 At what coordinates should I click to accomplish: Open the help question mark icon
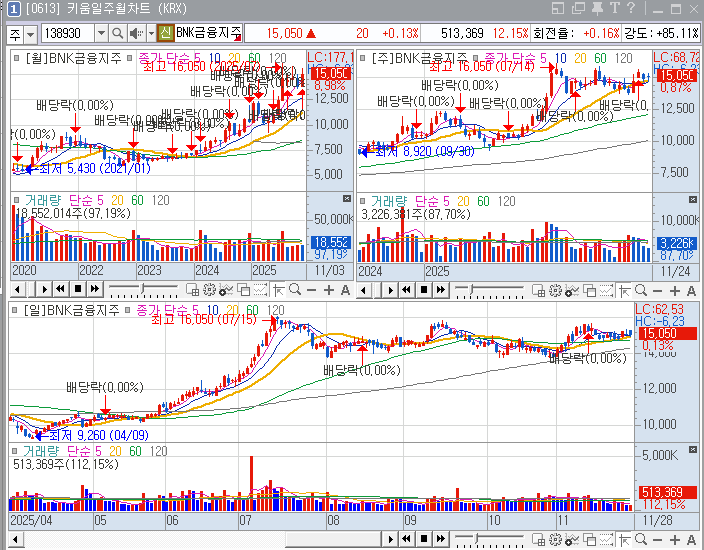point(631,8)
